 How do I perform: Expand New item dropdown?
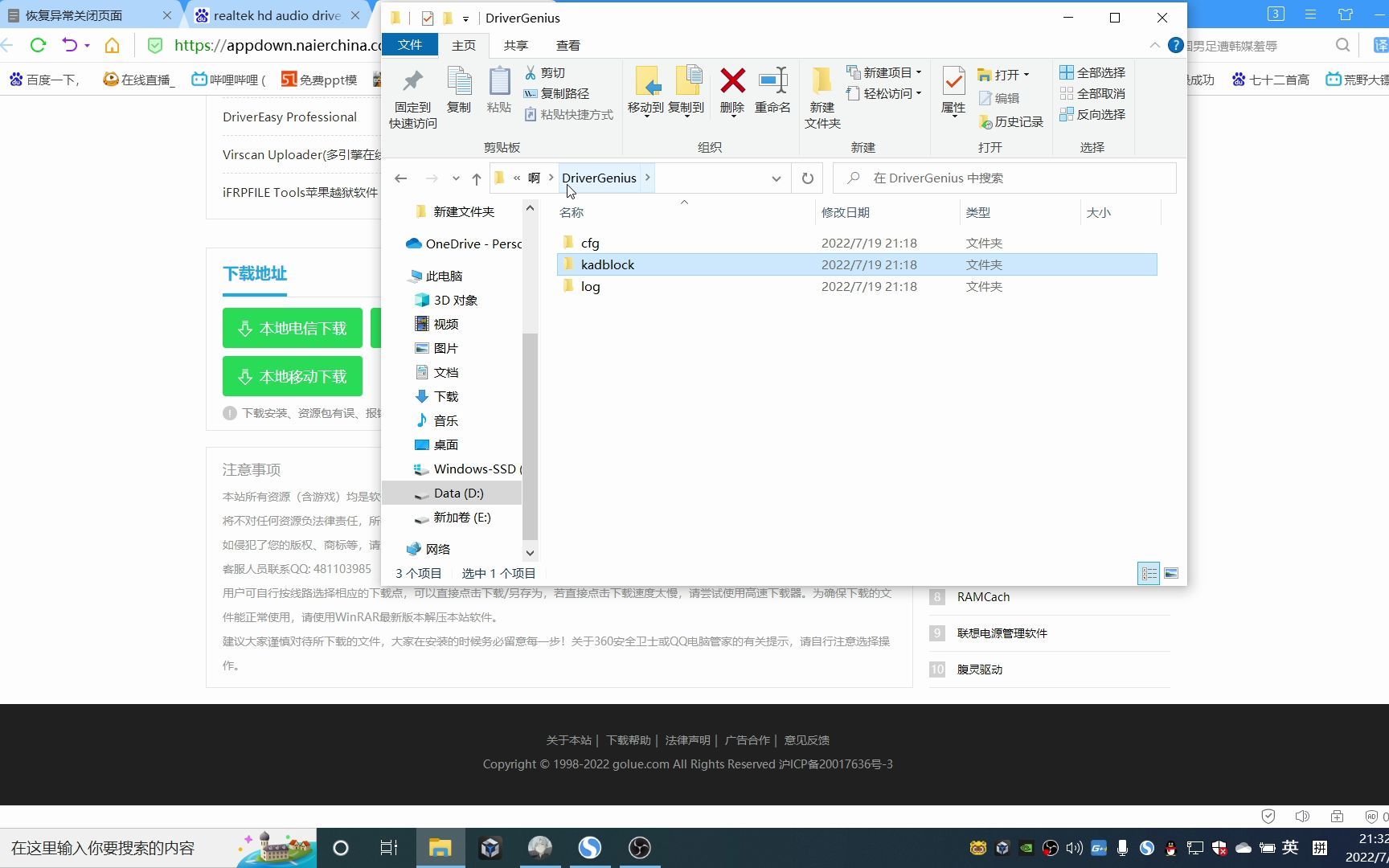[x=919, y=73]
